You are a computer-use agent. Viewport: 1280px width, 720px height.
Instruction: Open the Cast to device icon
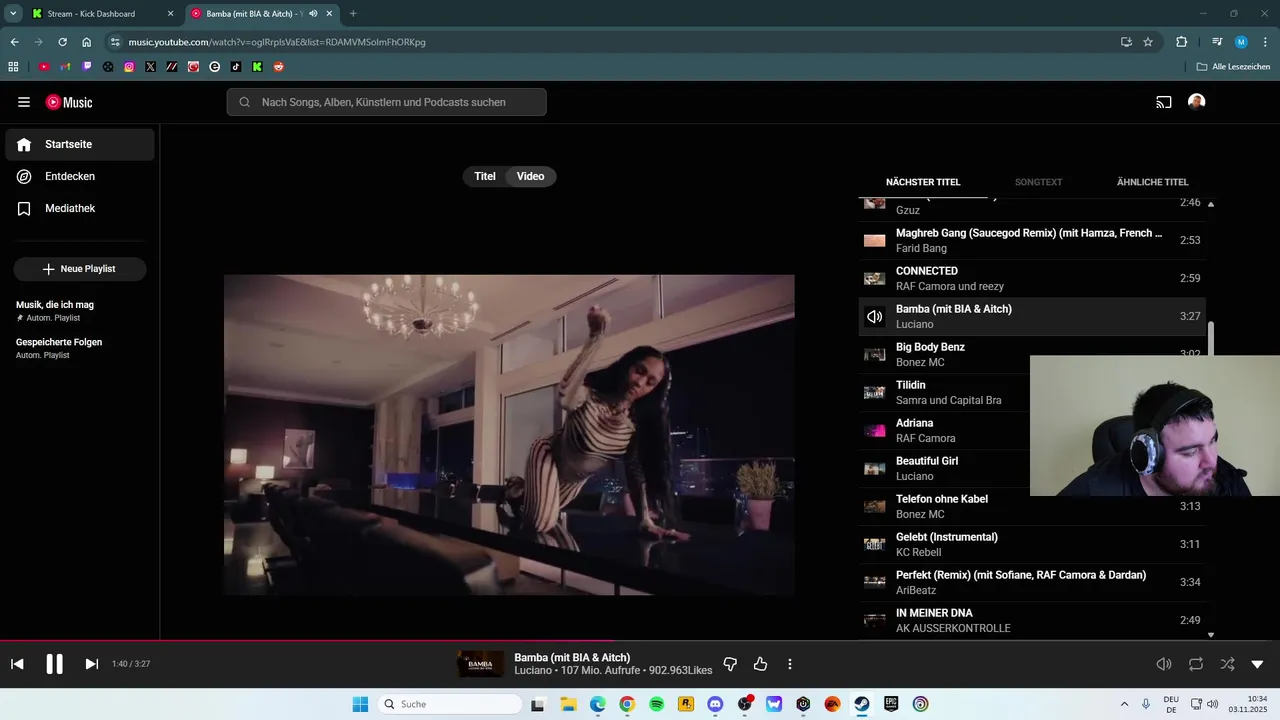click(x=1164, y=102)
